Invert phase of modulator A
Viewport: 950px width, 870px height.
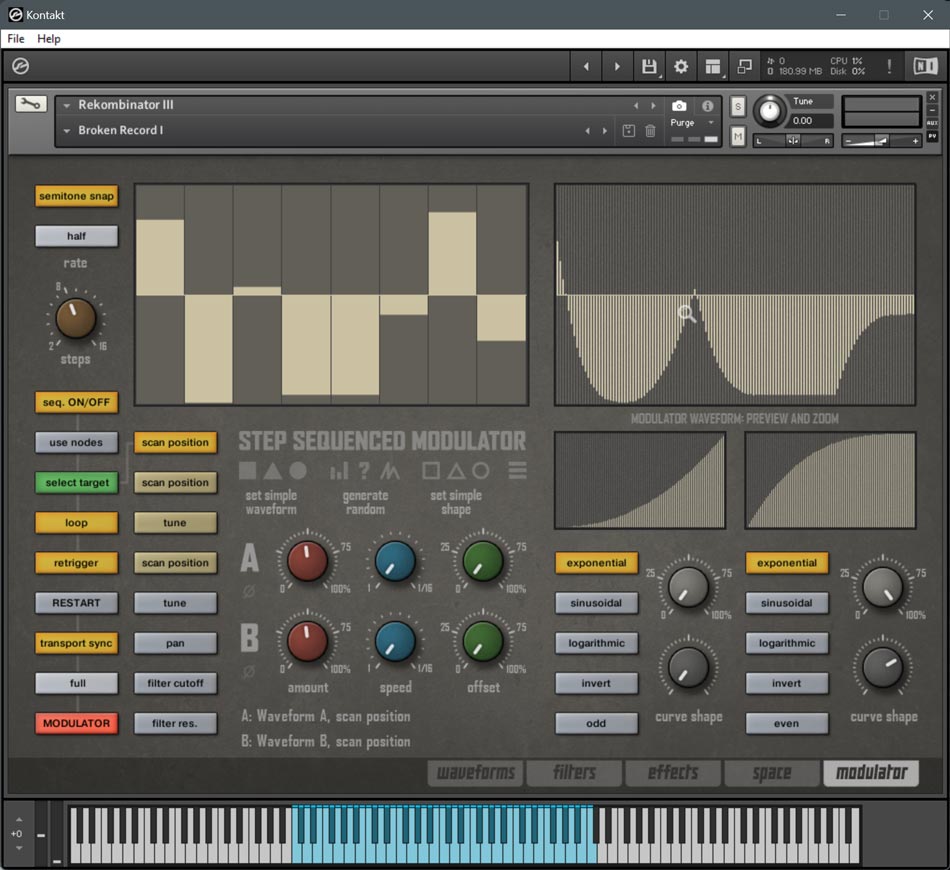point(249,591)
